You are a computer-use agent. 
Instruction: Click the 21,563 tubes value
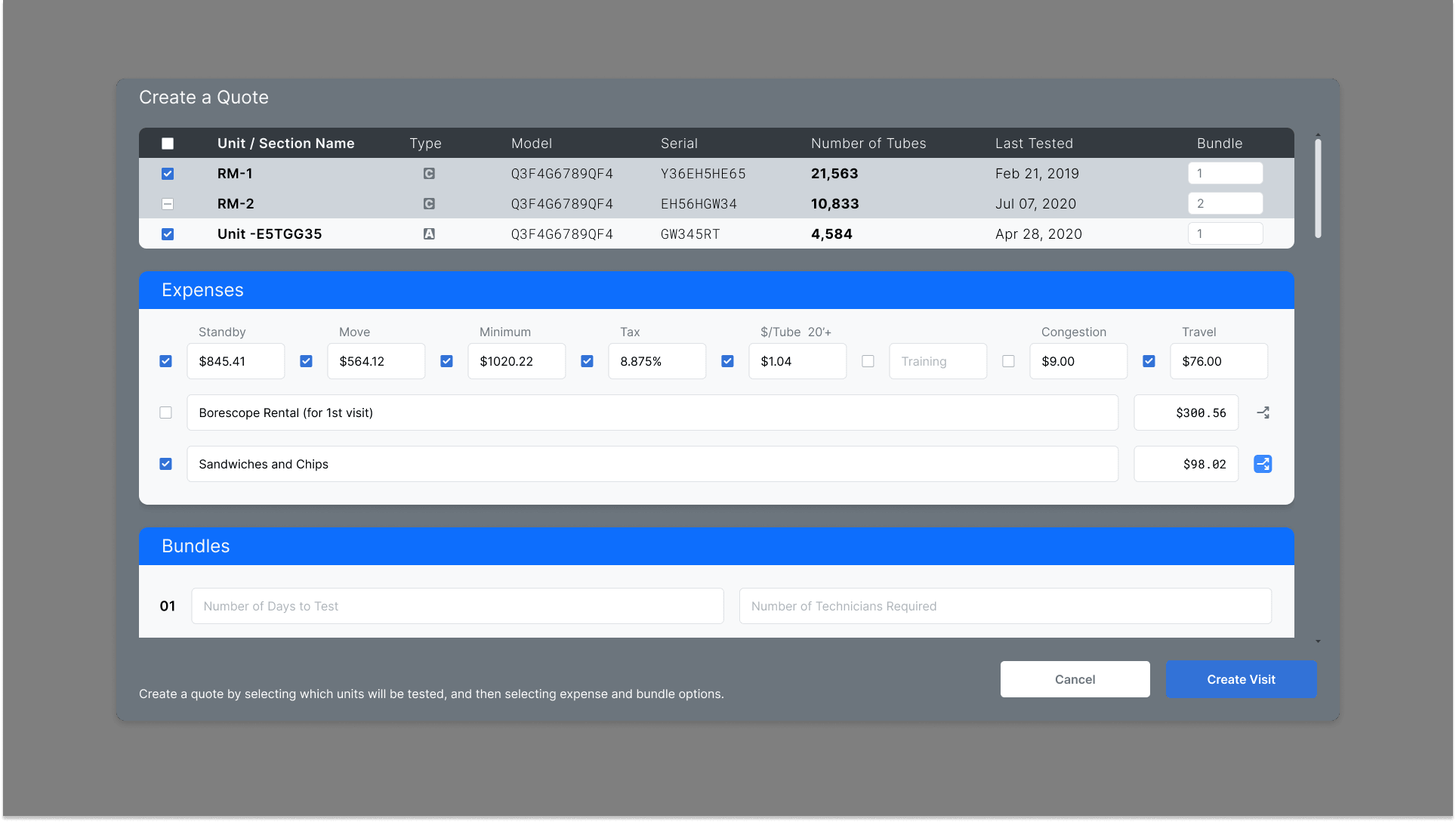pos(834,174)
